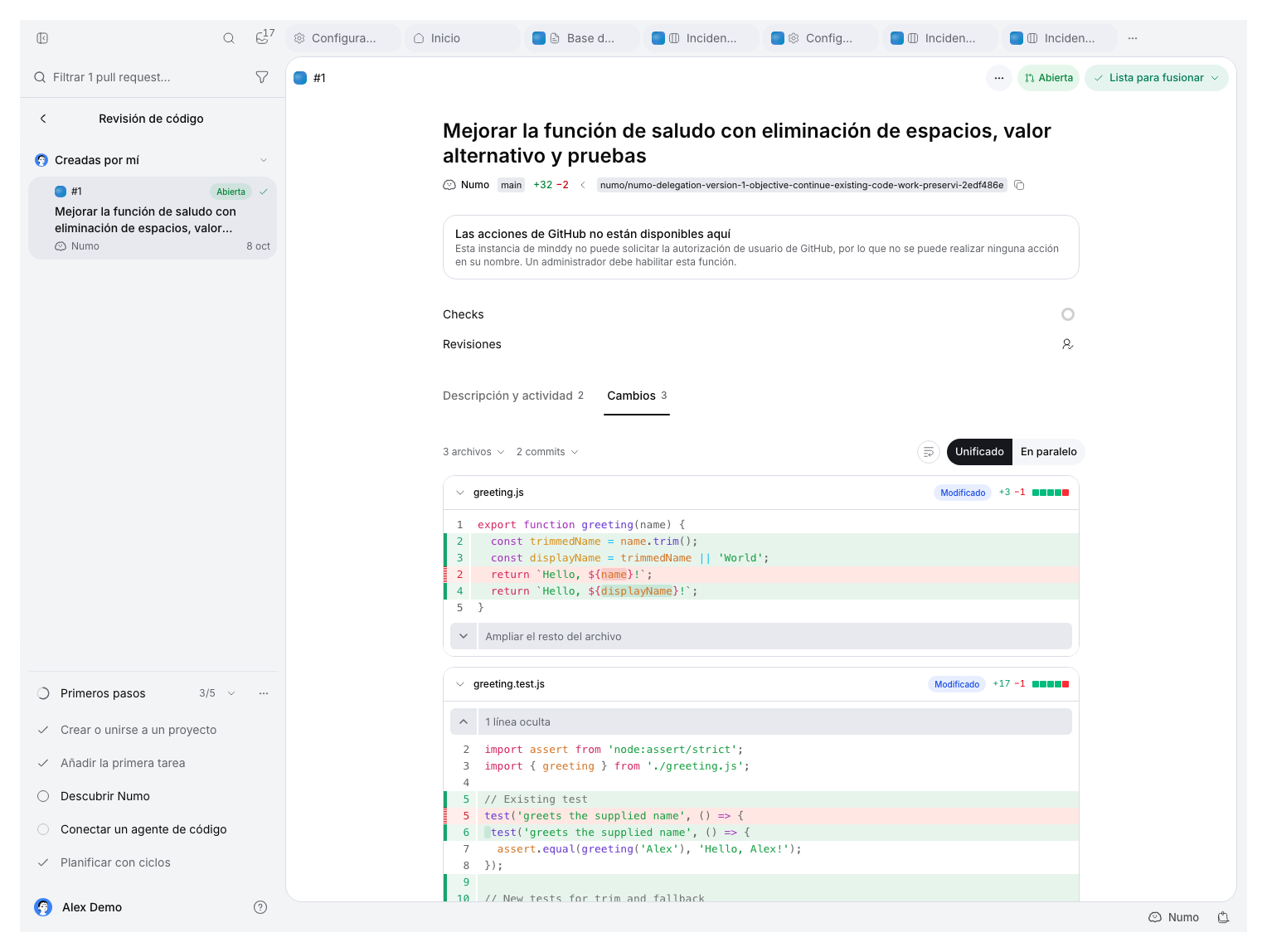The width and height of the screenshot is (1267, 952).
Task: Mark Conectar un agente de código done
Action: pyautogui.click(x=43, y=829)
